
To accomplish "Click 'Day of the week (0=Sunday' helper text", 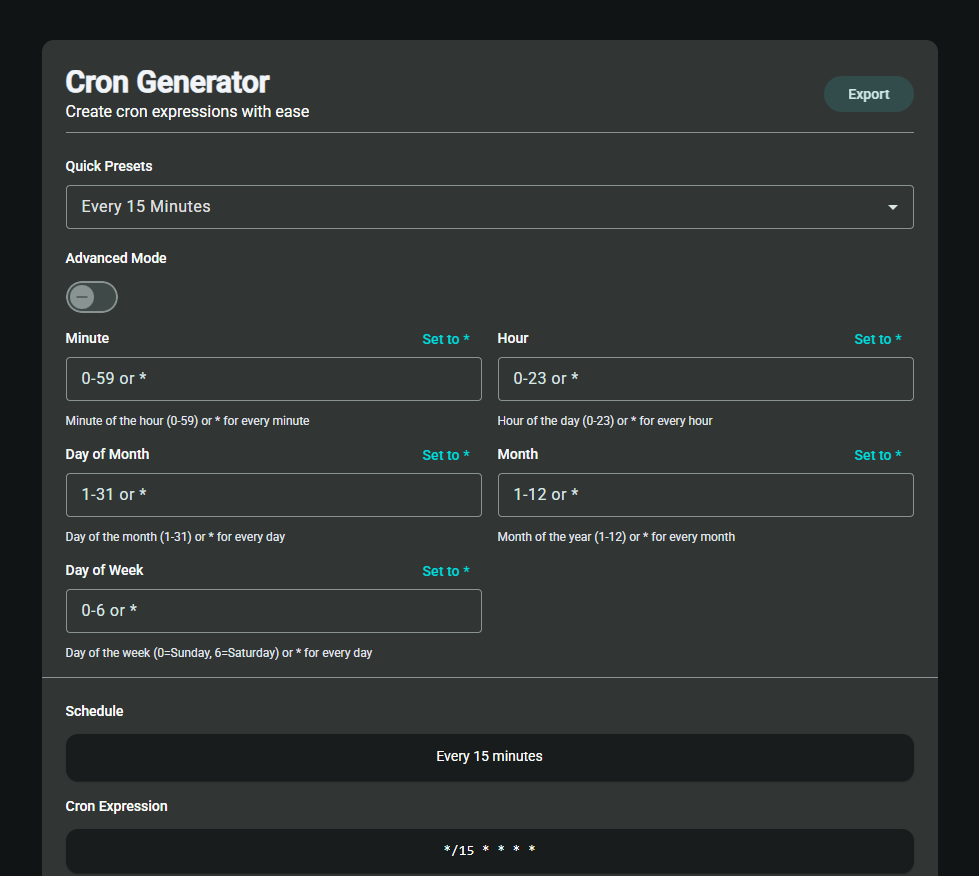I will [219, 653].
